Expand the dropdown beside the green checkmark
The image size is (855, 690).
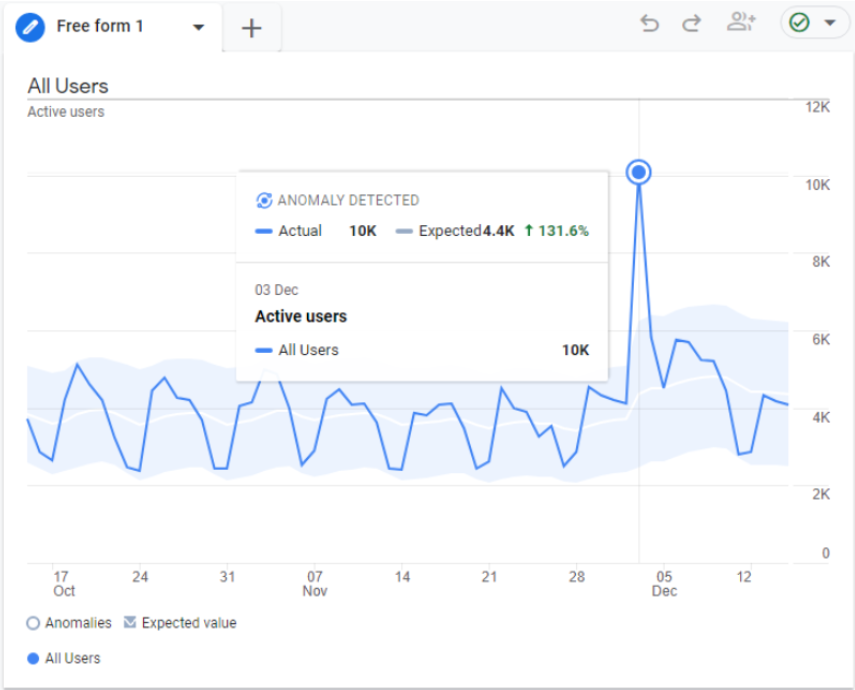(829, 24)
